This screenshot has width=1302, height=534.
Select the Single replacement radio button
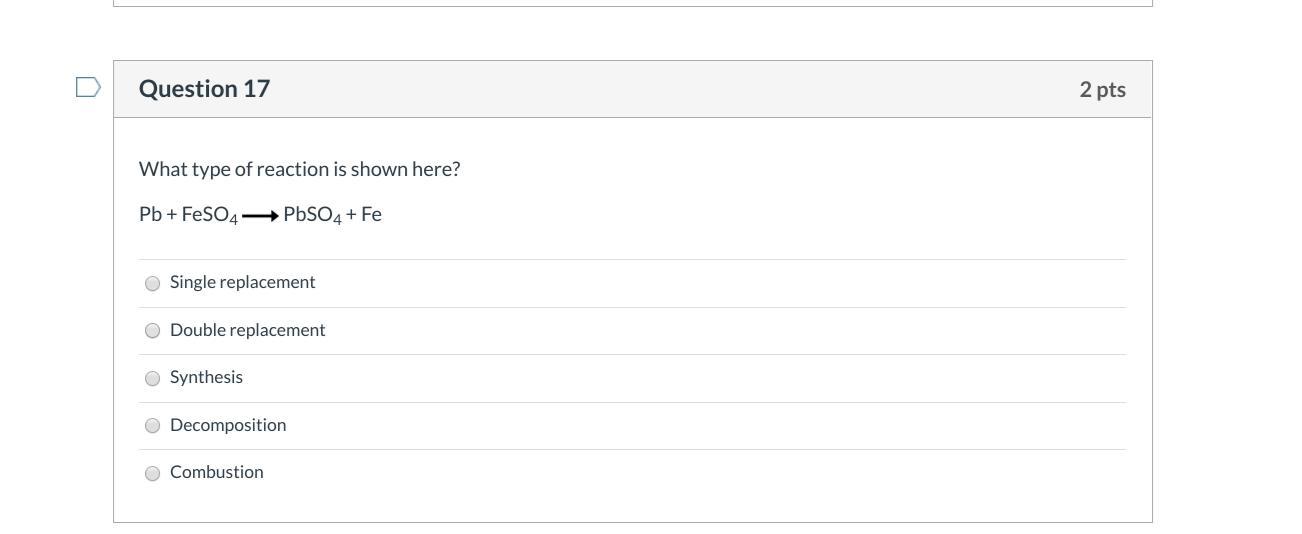tap(153, 283)
